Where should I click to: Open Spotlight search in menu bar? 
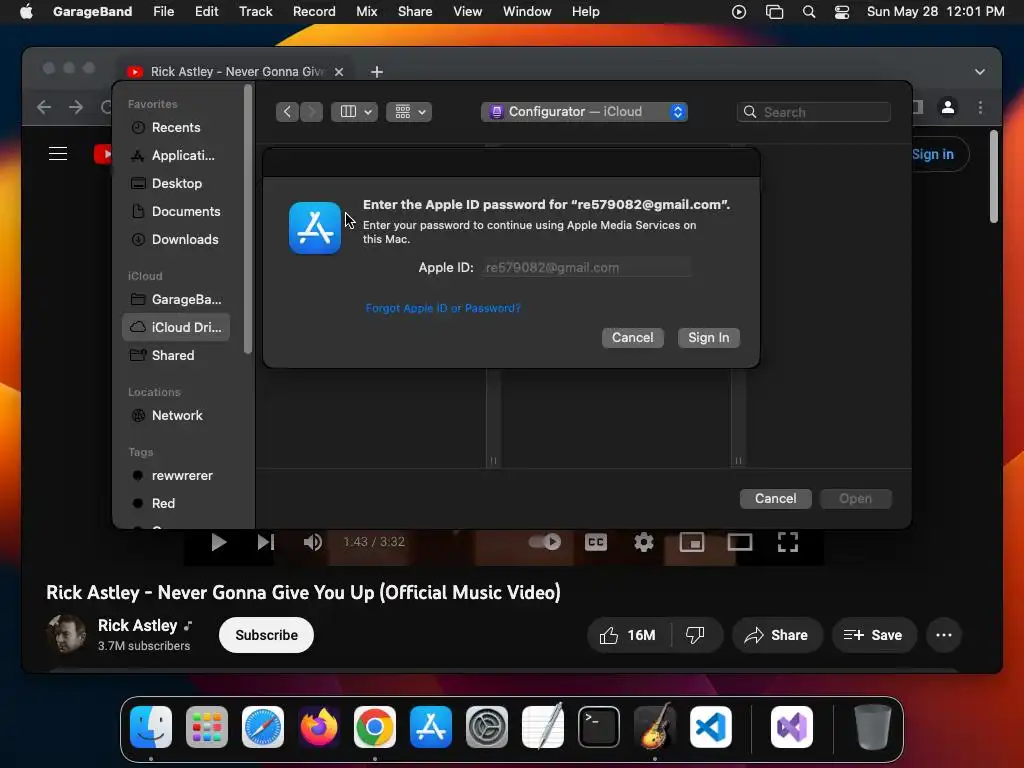click(x=808, y=12)
